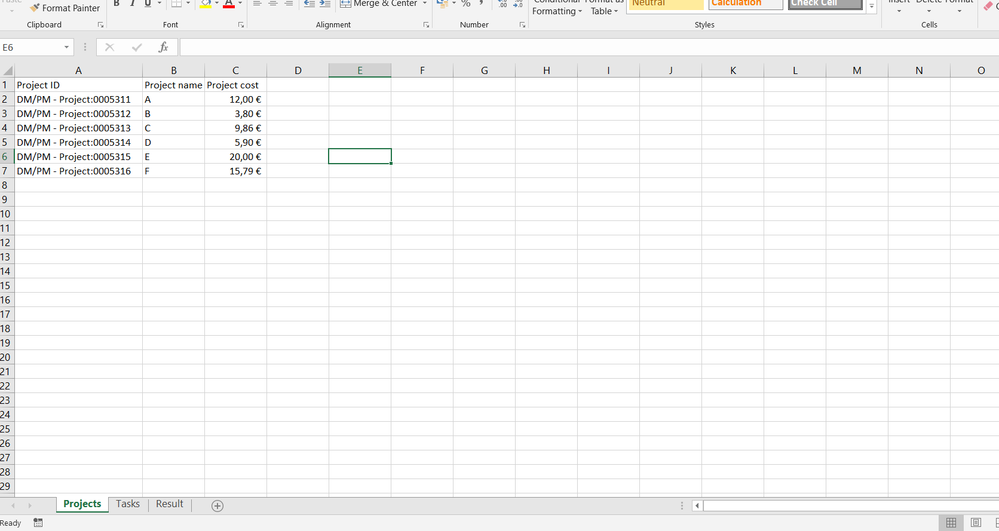Confirm formula bar entry with checkmark
999x531 pixels.
136,47
